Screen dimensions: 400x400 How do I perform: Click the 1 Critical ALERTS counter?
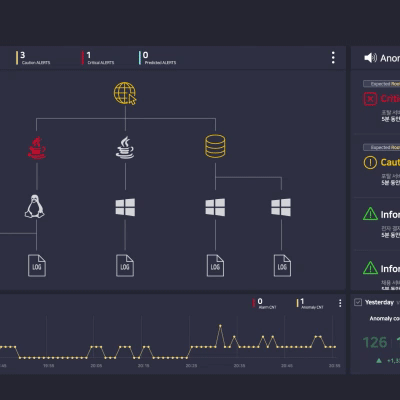(x=98, y=58)
